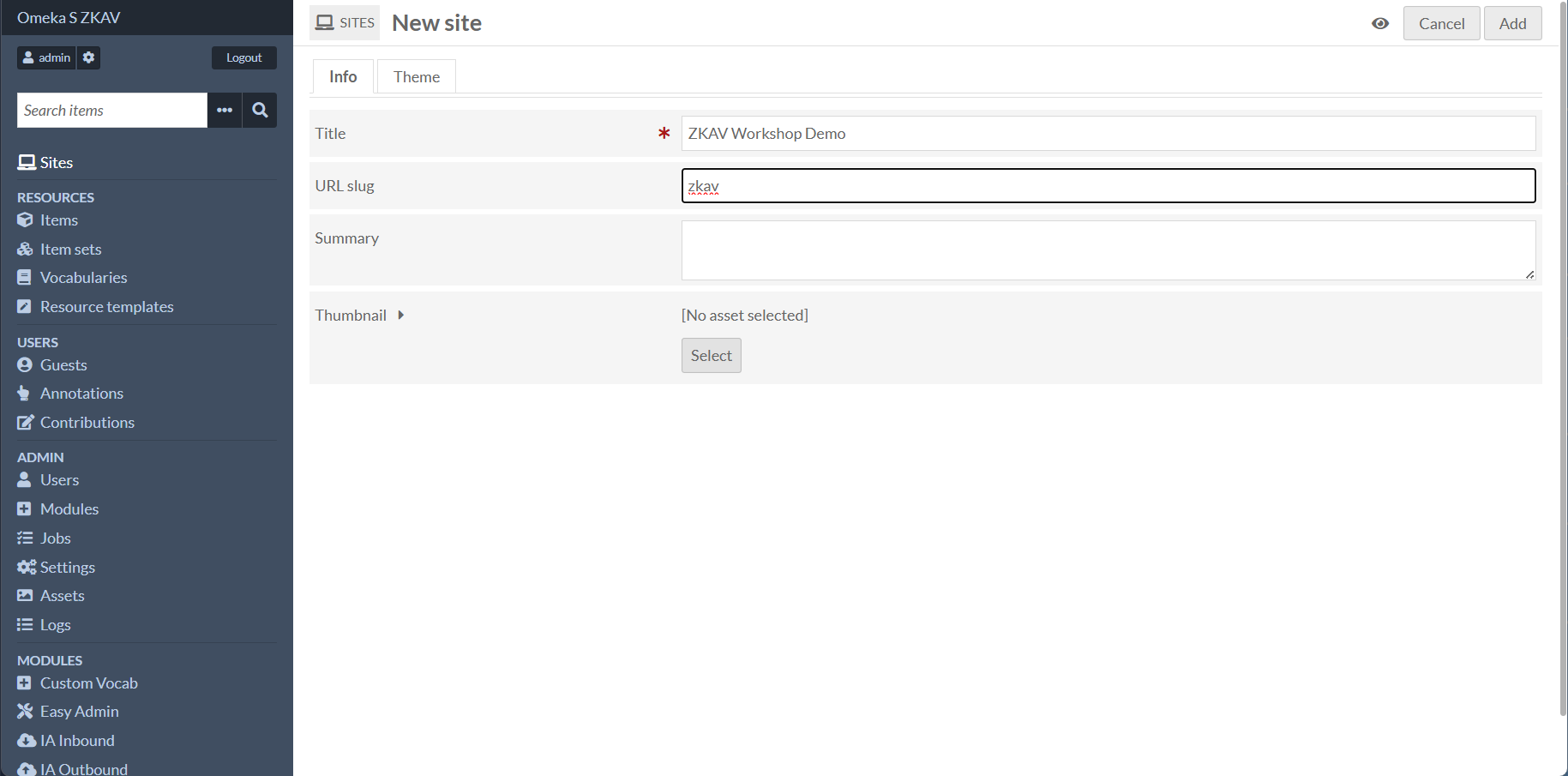This screenshot has height=776, width=1568.
Task: Open IA Inbound module page
Action: (x=77, y=741)
